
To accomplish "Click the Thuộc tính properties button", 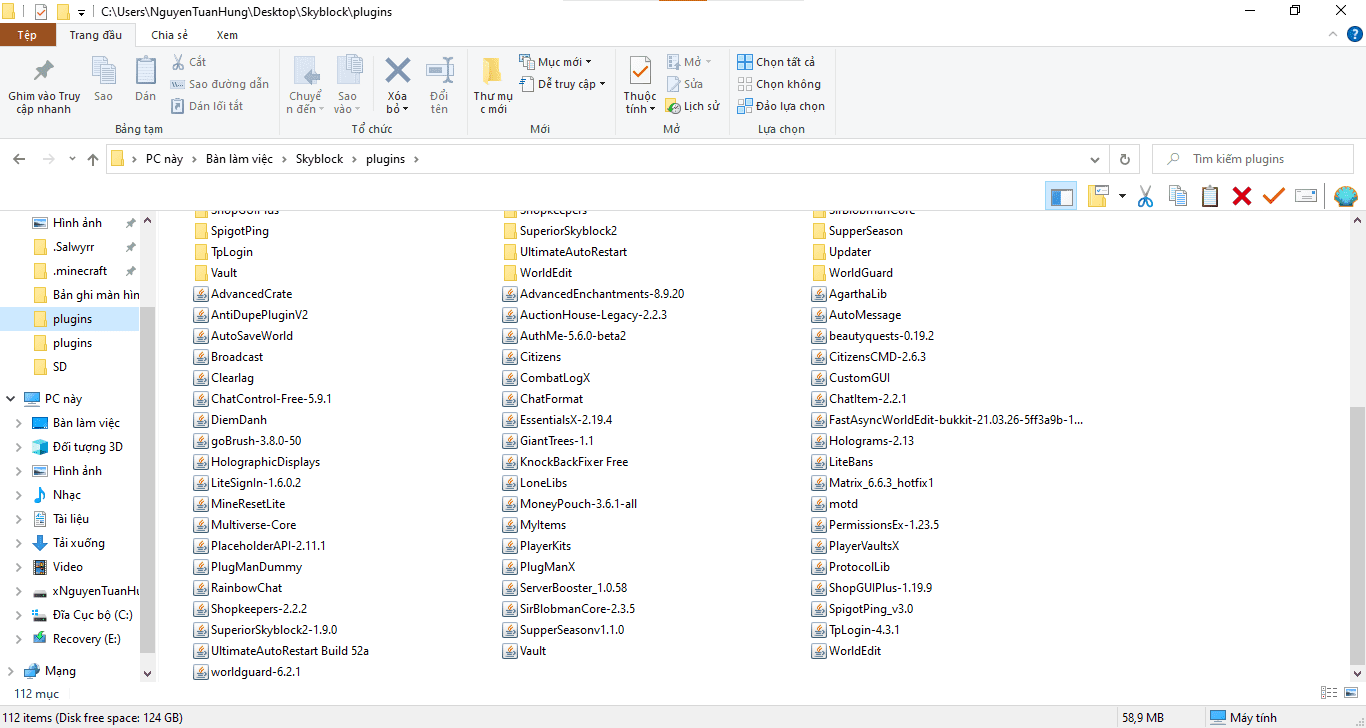I will point(640,85).
